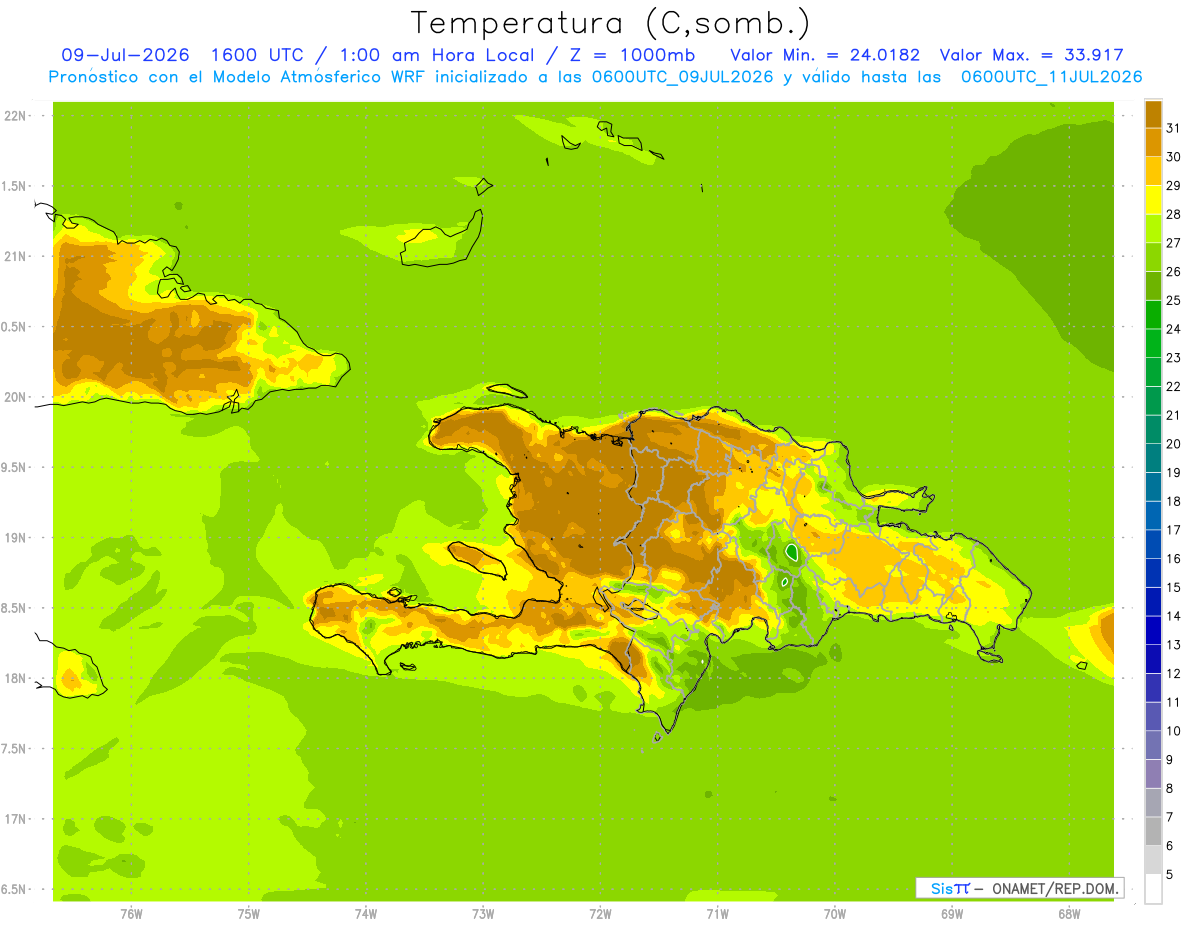Click the '20N' latitude label
The height and width of the screenshot is (927, 1200).
coord(14,397)
